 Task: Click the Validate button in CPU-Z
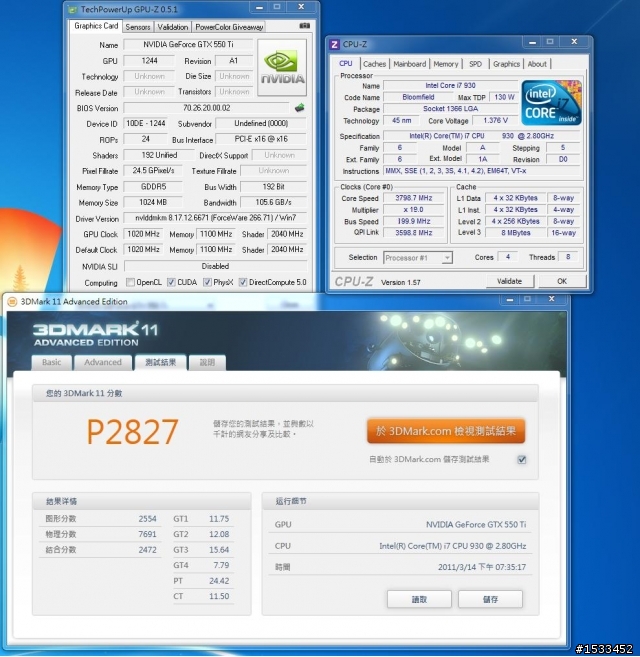[x=510, y=281]
